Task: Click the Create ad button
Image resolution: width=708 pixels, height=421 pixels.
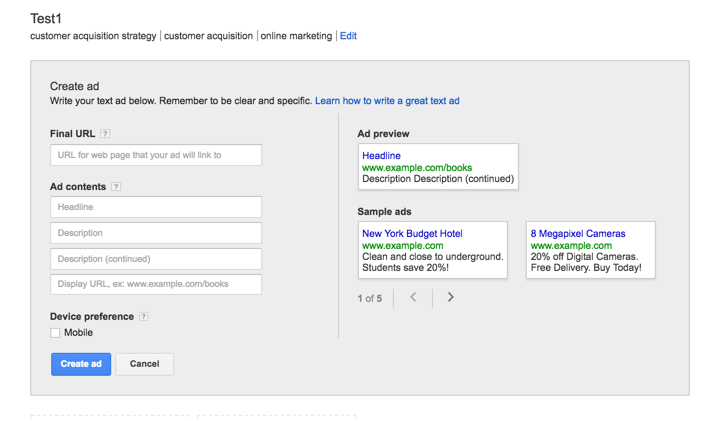Action: pyautogui.click(x=81, y=364)
